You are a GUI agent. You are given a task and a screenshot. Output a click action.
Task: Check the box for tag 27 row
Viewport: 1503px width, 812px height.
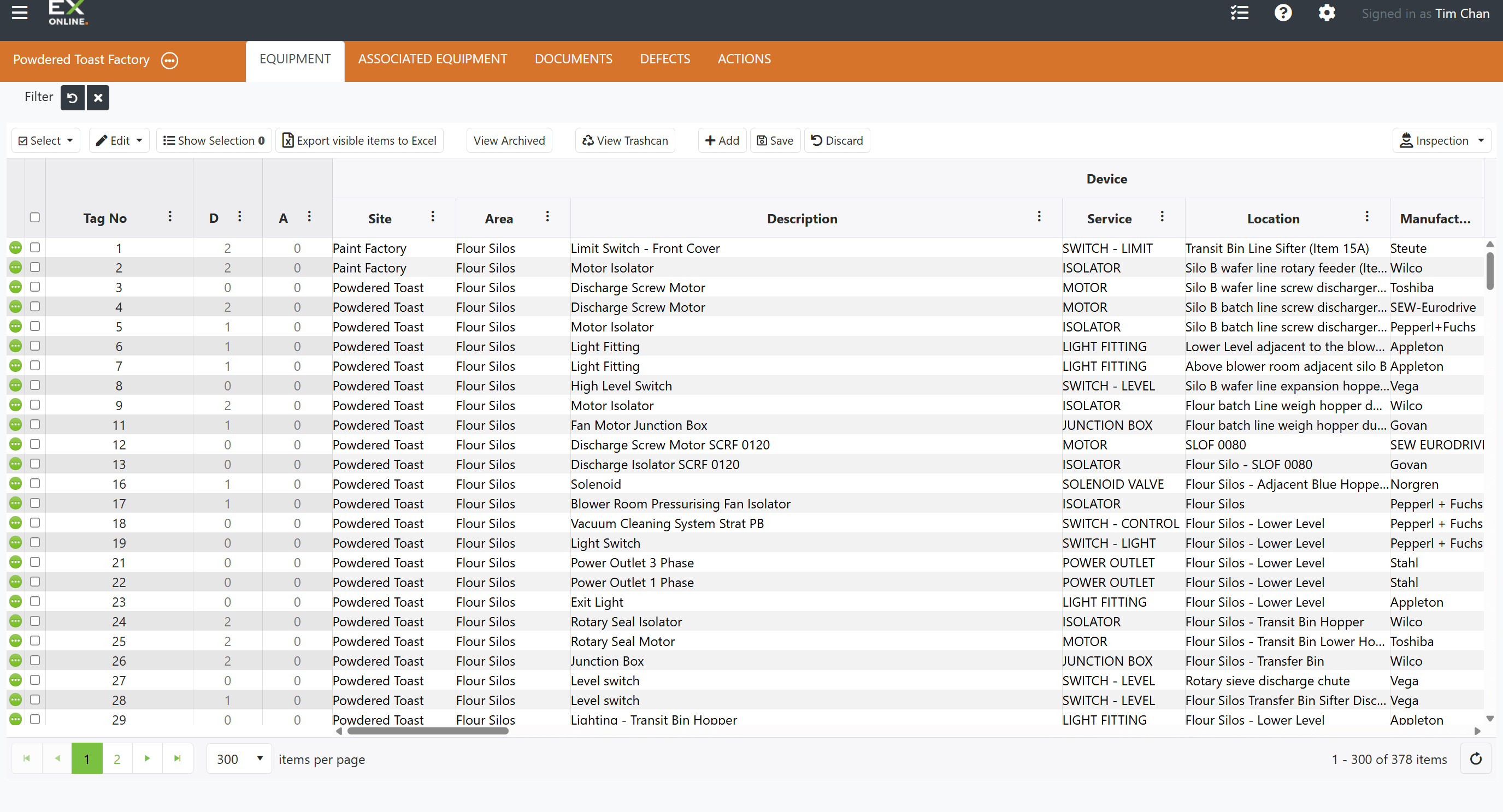tap(35, 680)
